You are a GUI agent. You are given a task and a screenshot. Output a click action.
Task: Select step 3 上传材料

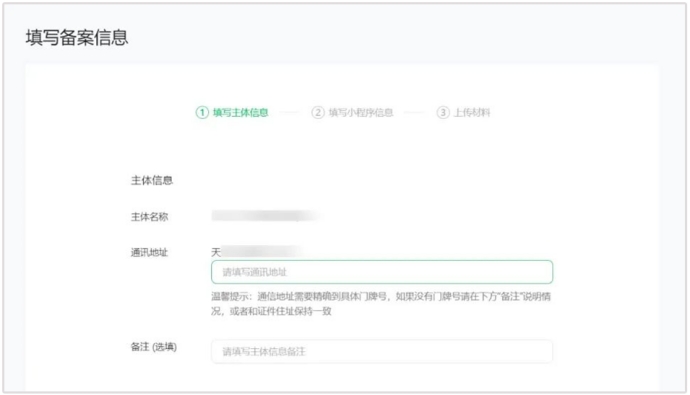tap(463, 113)
